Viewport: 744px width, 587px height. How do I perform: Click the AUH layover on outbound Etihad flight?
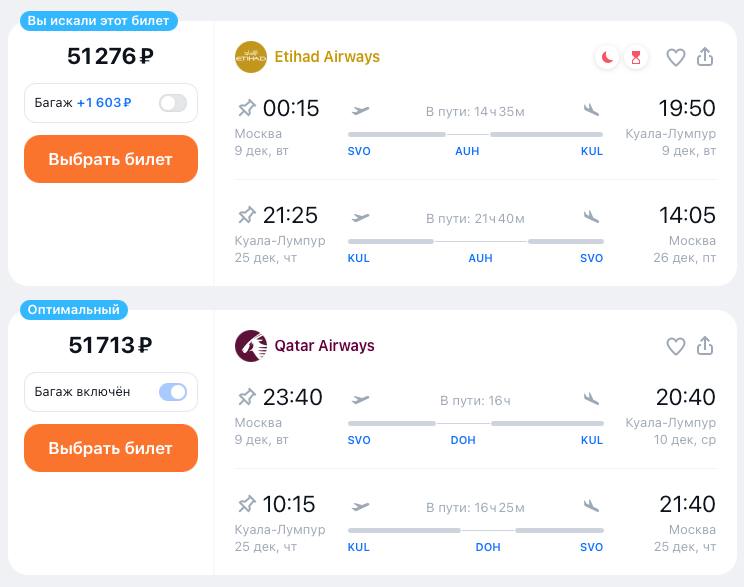[467, 151]
